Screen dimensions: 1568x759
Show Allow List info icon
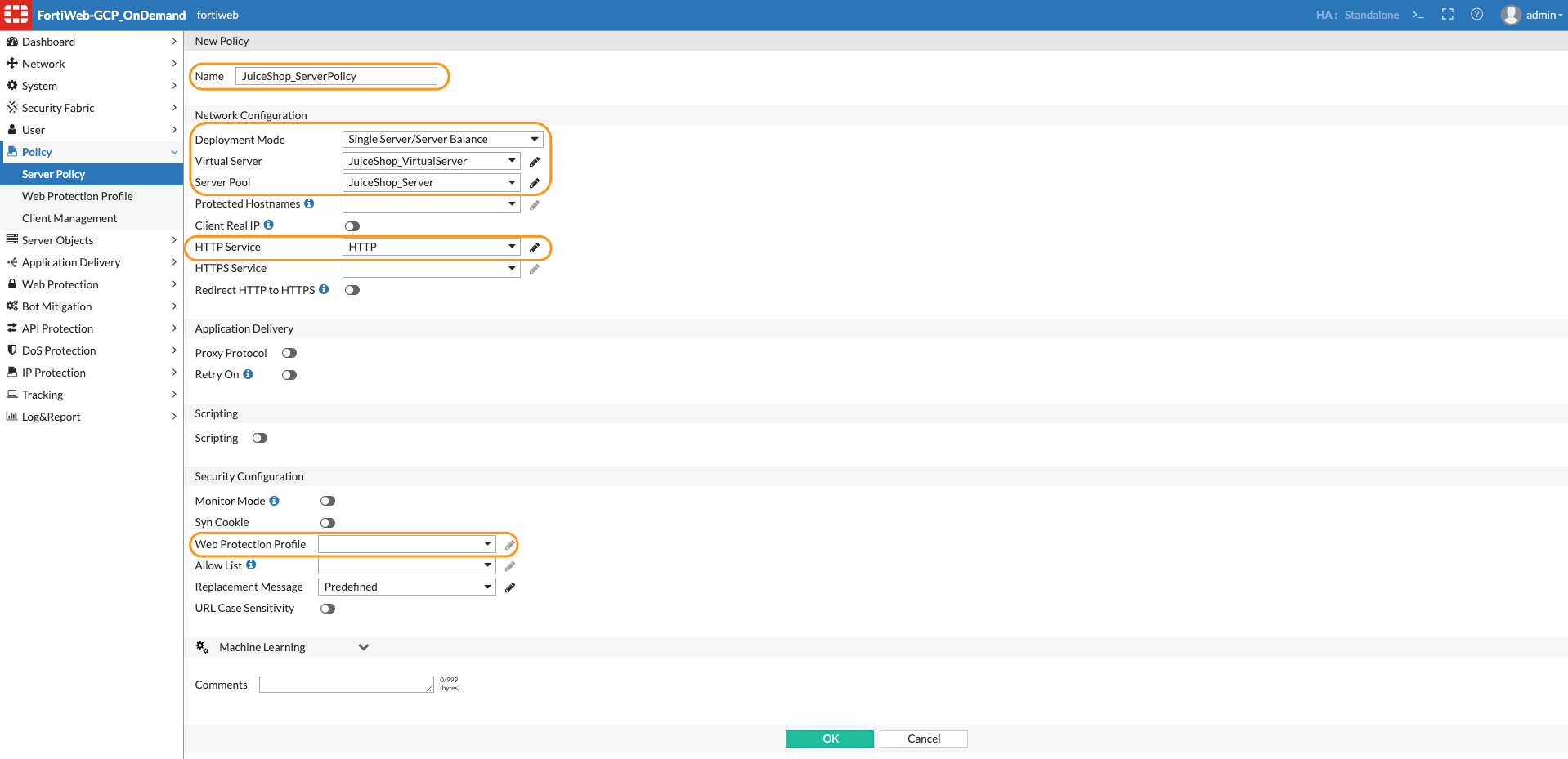[251, 565]
